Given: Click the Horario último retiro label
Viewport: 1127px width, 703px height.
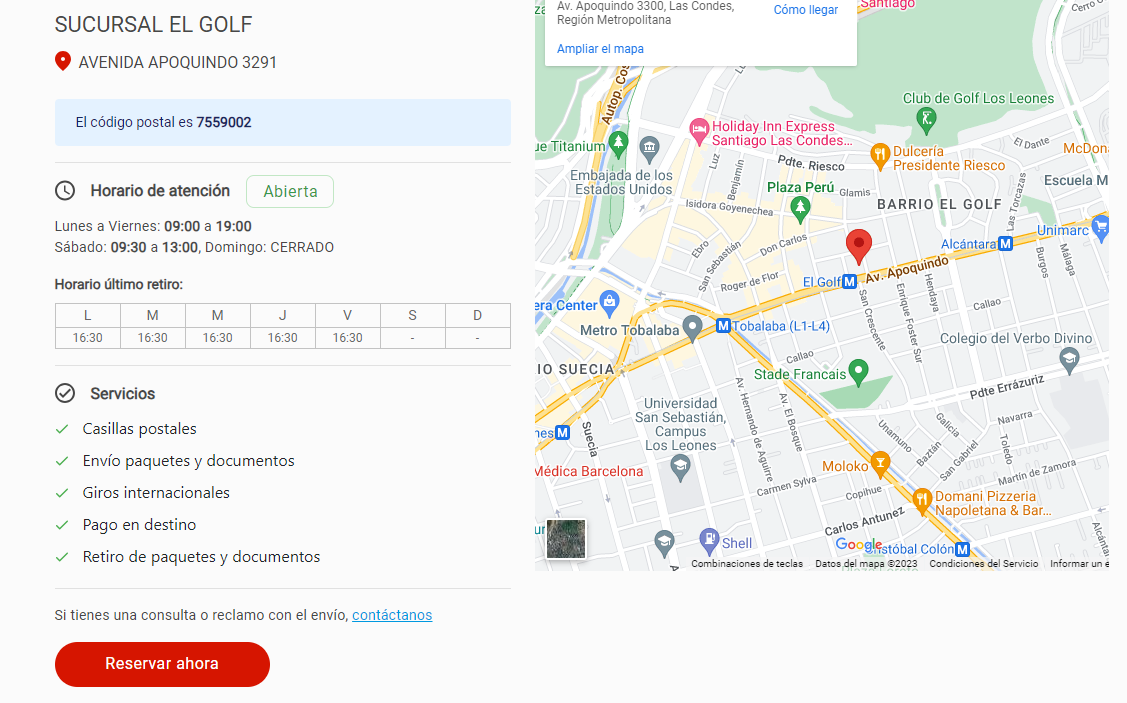Looking at the screenshot, I should [x=119, y=285].
